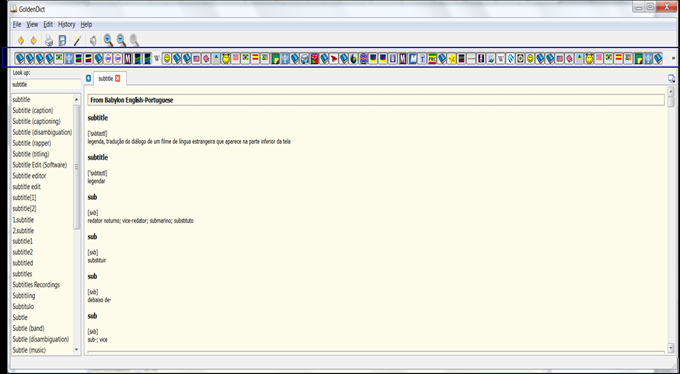Click the Look up input field

[46, 85]
